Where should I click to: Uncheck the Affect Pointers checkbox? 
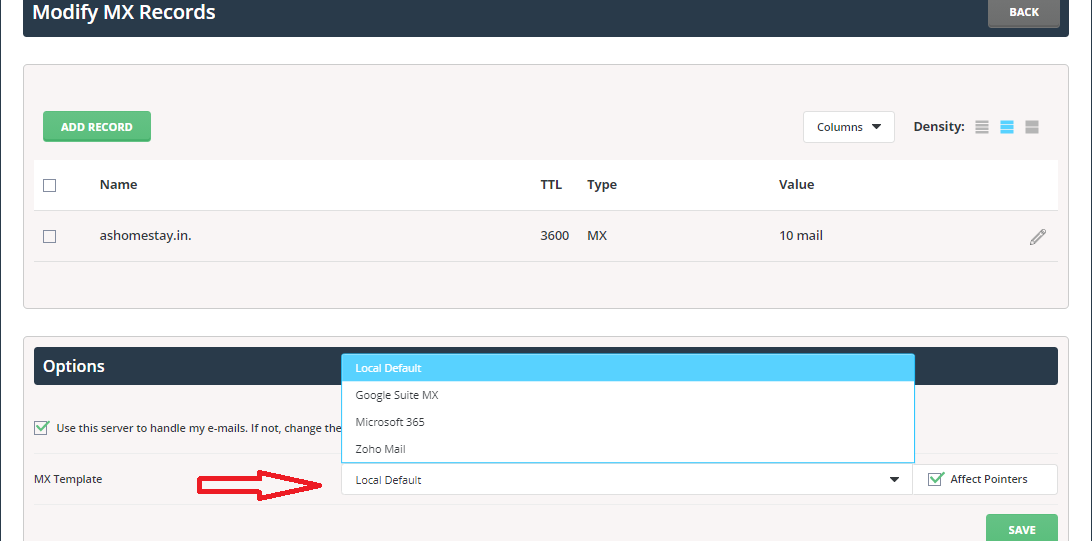pyautogui.click(x=936, y=479)
